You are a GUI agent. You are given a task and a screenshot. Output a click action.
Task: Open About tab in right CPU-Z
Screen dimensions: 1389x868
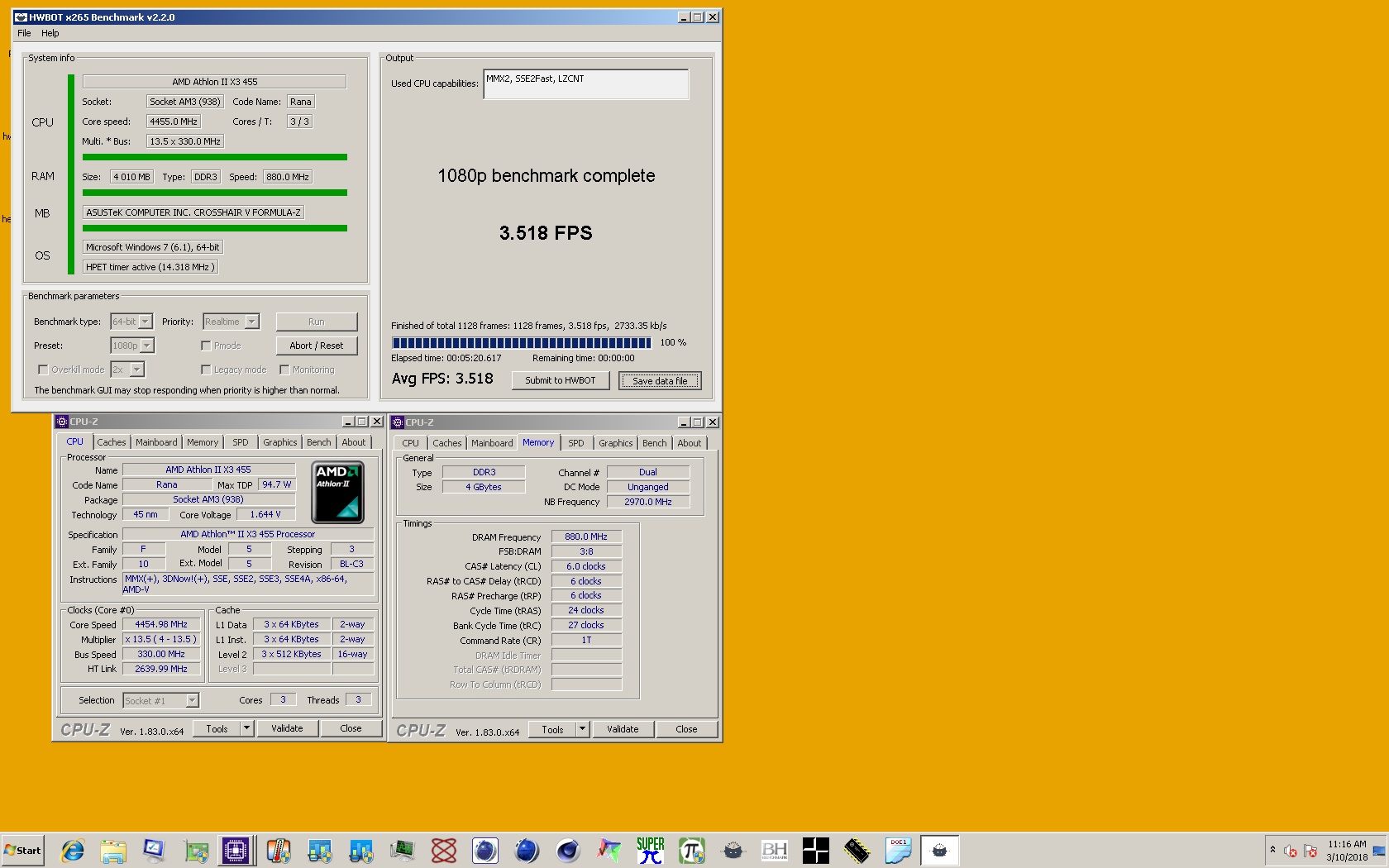(x=690, y=443)
